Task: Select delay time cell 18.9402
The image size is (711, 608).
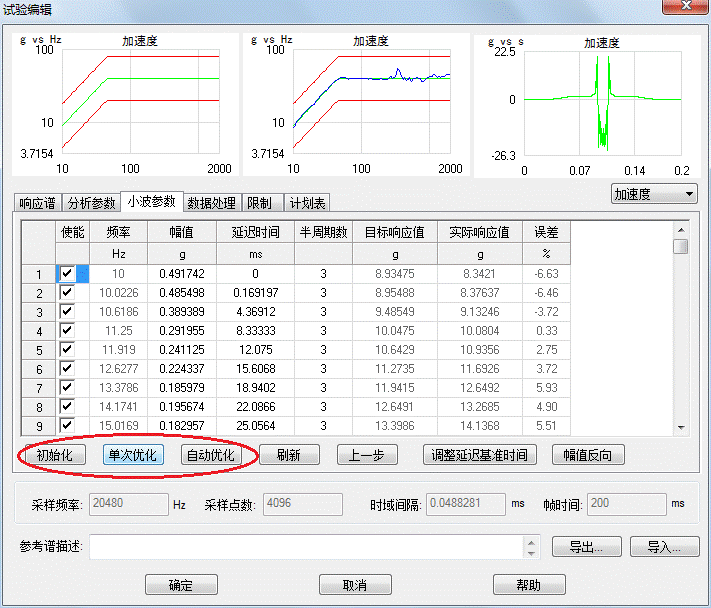Action: click(x=255, y=388)
